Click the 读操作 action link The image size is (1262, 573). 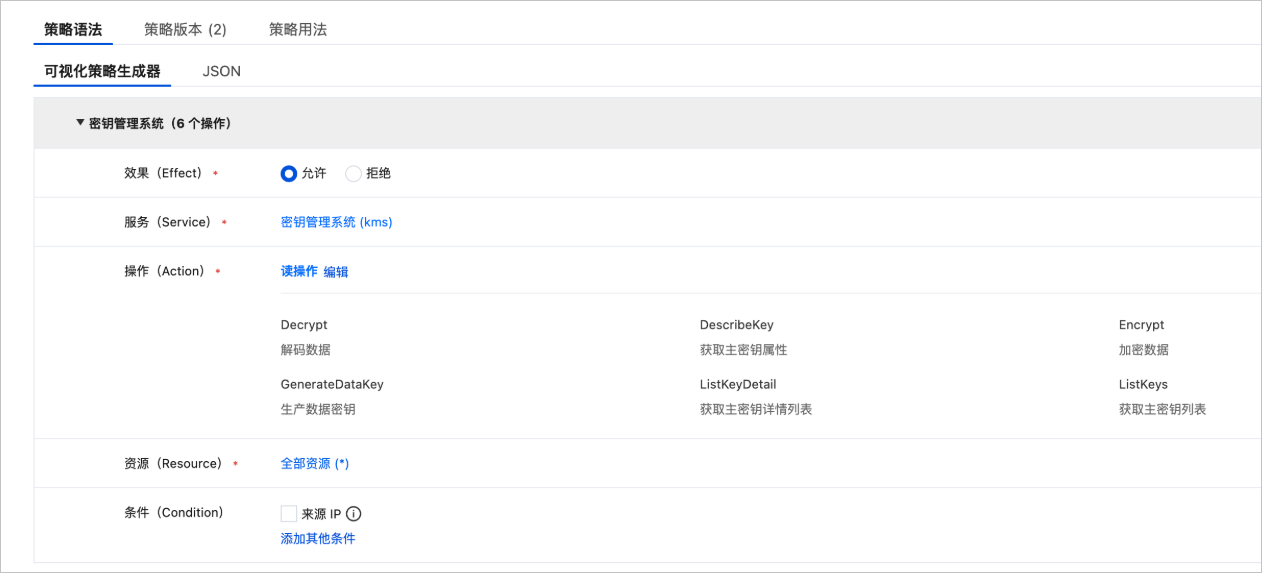299,271
